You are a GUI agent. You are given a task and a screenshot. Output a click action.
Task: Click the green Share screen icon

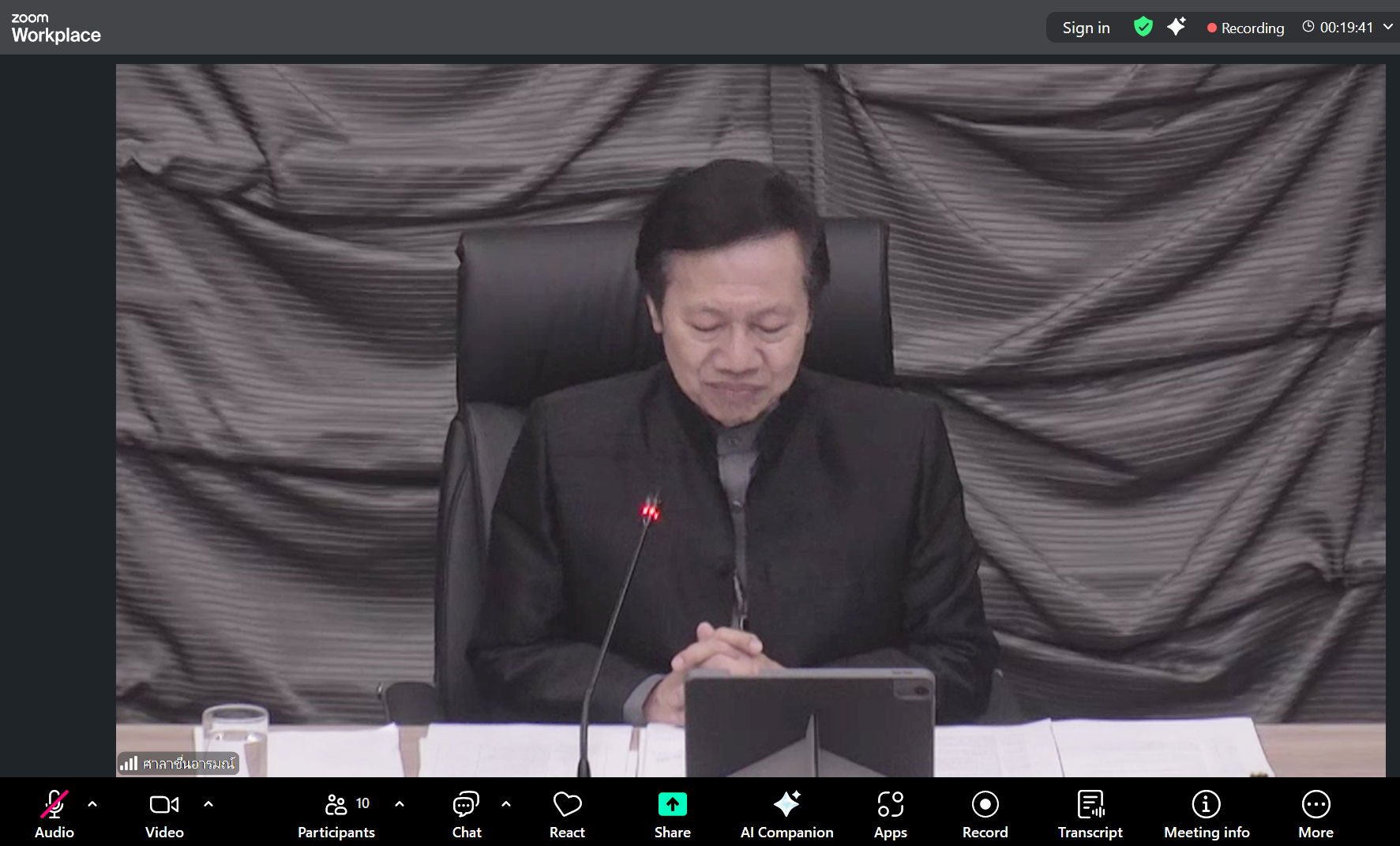[x=672, y=805]
